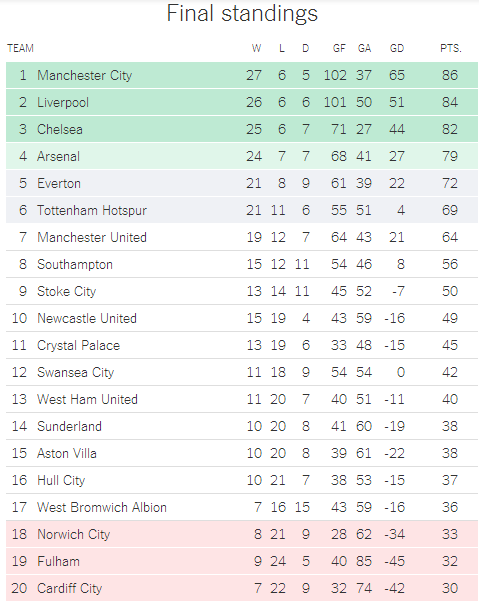Open the Liverpool team row
The image size is (479, 607).
pyautogui.click(x=242, y=102)
